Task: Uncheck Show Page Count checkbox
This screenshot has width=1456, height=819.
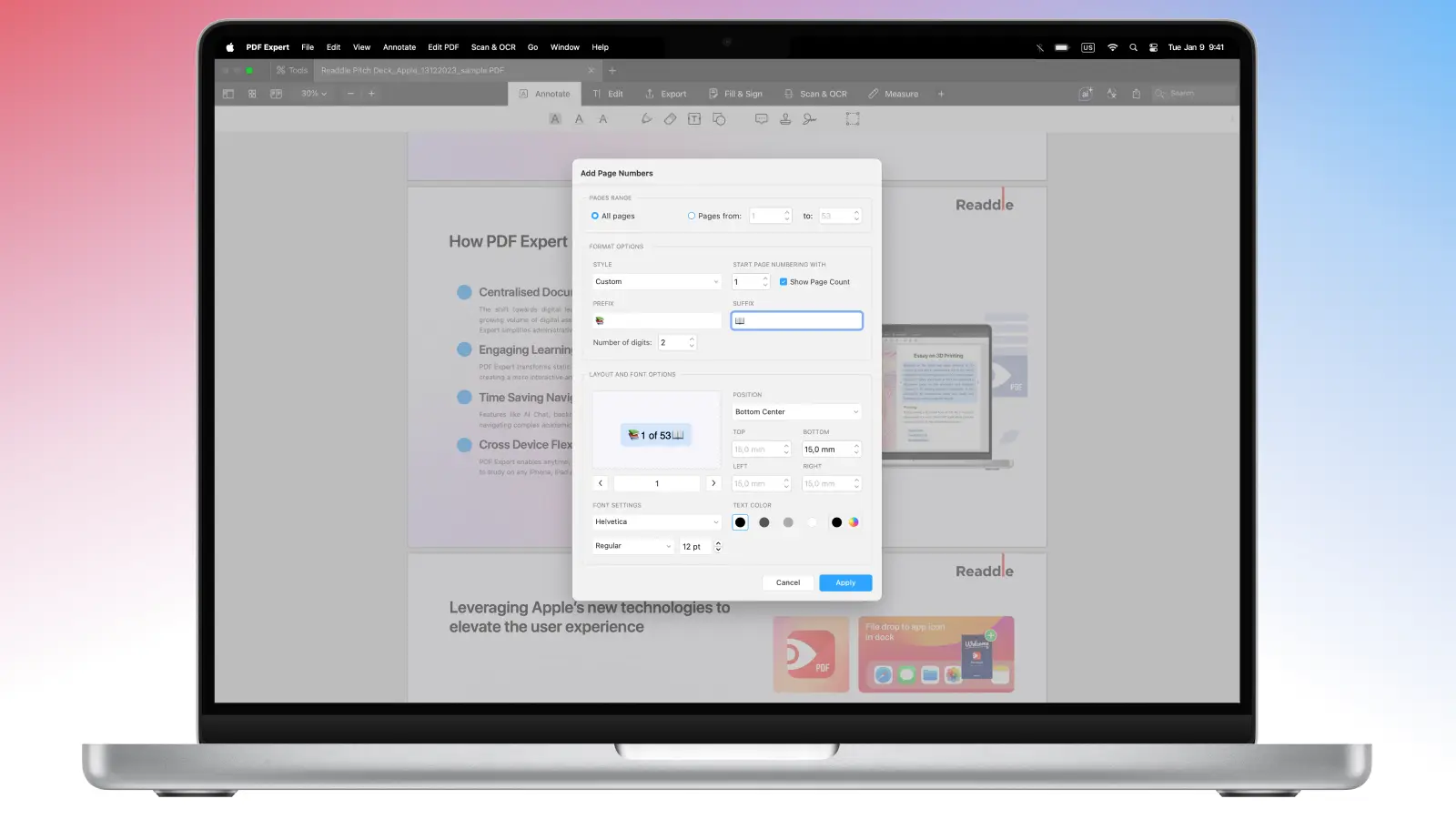Action: 784,282
